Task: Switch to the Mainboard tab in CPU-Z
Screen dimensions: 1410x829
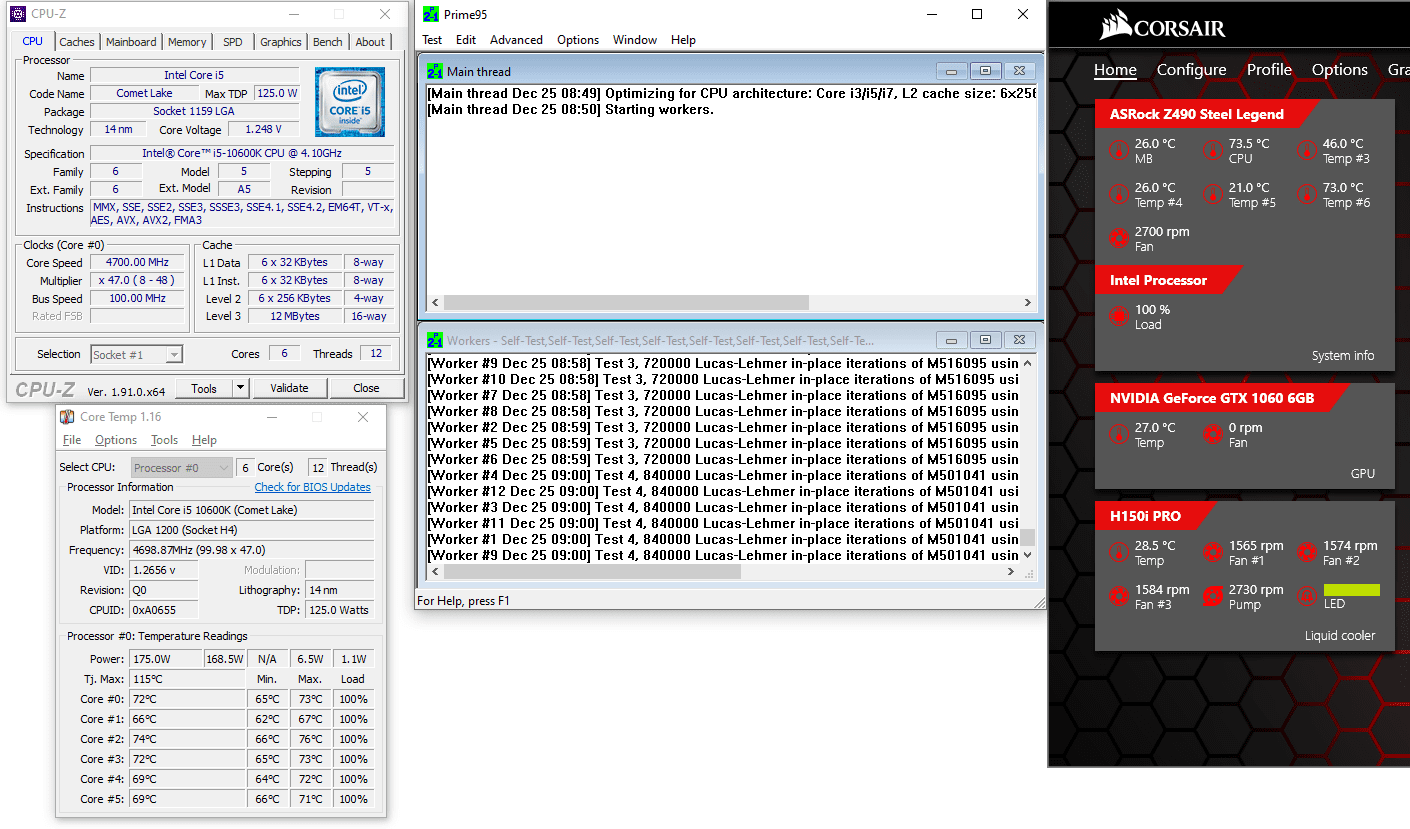Action: [x=131, y=42]
